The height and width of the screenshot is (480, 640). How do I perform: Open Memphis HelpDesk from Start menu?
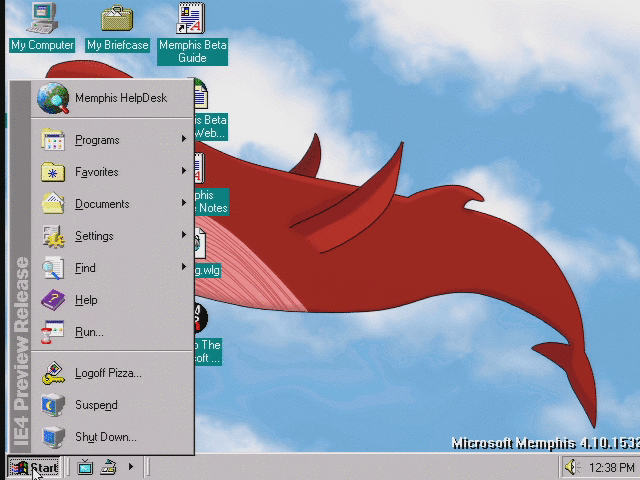(112, 98)
